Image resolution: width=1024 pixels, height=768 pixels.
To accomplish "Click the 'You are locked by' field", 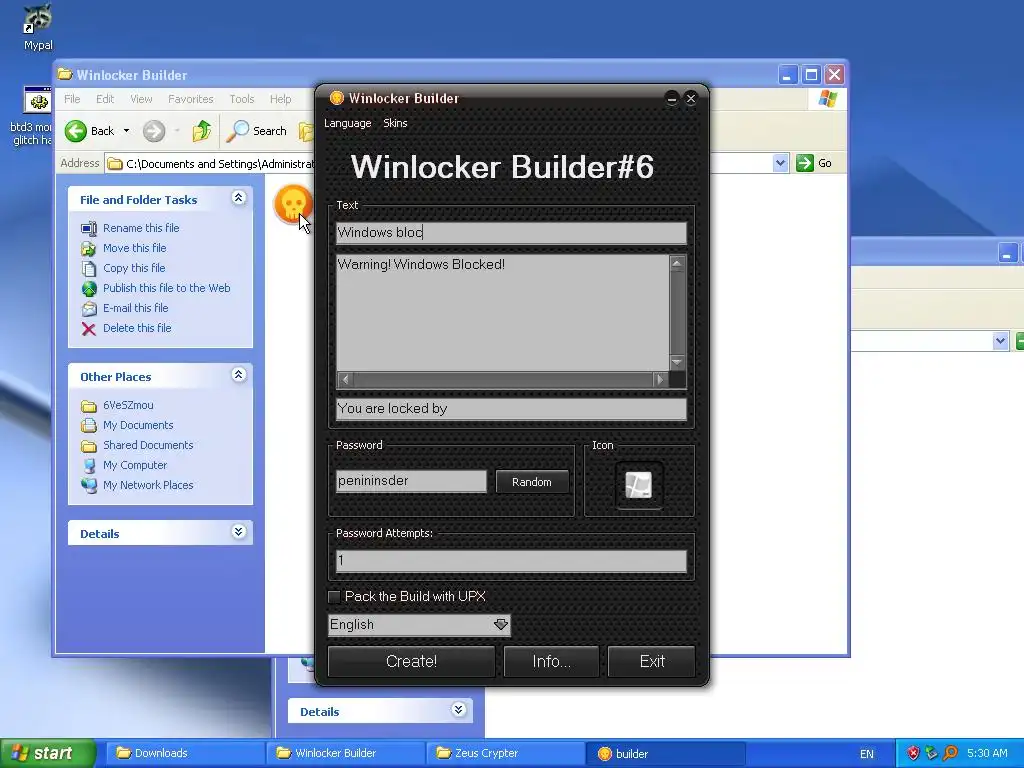I will (x=511, y=409).
